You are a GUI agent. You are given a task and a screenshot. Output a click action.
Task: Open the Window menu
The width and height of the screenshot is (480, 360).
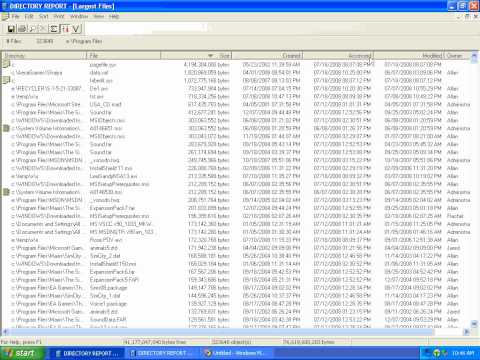(x=79, y=16)
